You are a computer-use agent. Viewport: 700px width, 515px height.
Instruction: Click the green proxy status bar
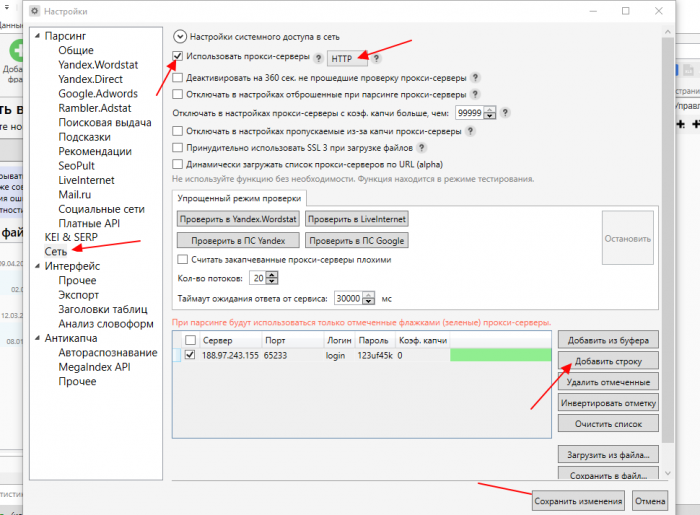click(500, 355)
